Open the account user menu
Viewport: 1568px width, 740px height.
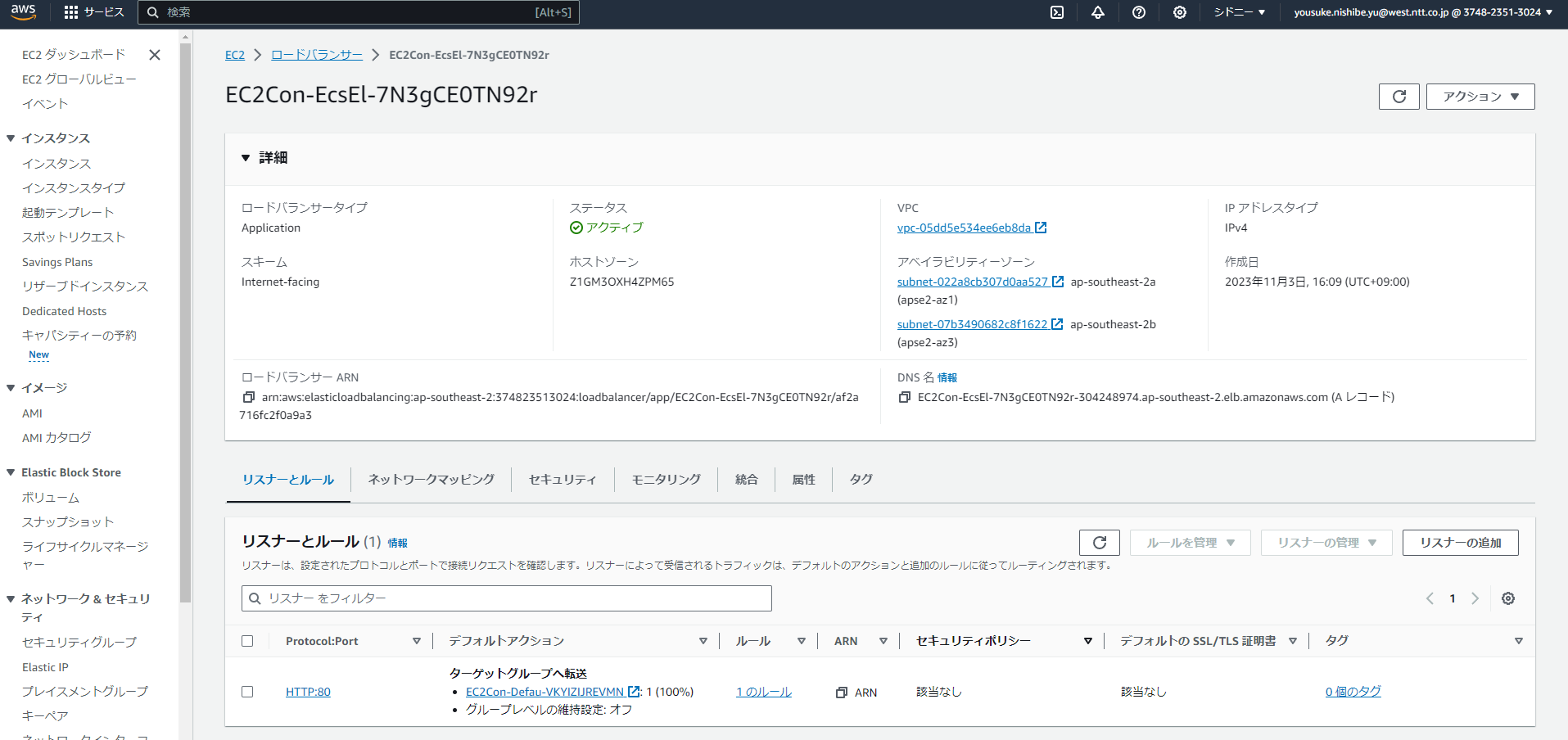pyautogui.click(x=1423, y=12)
